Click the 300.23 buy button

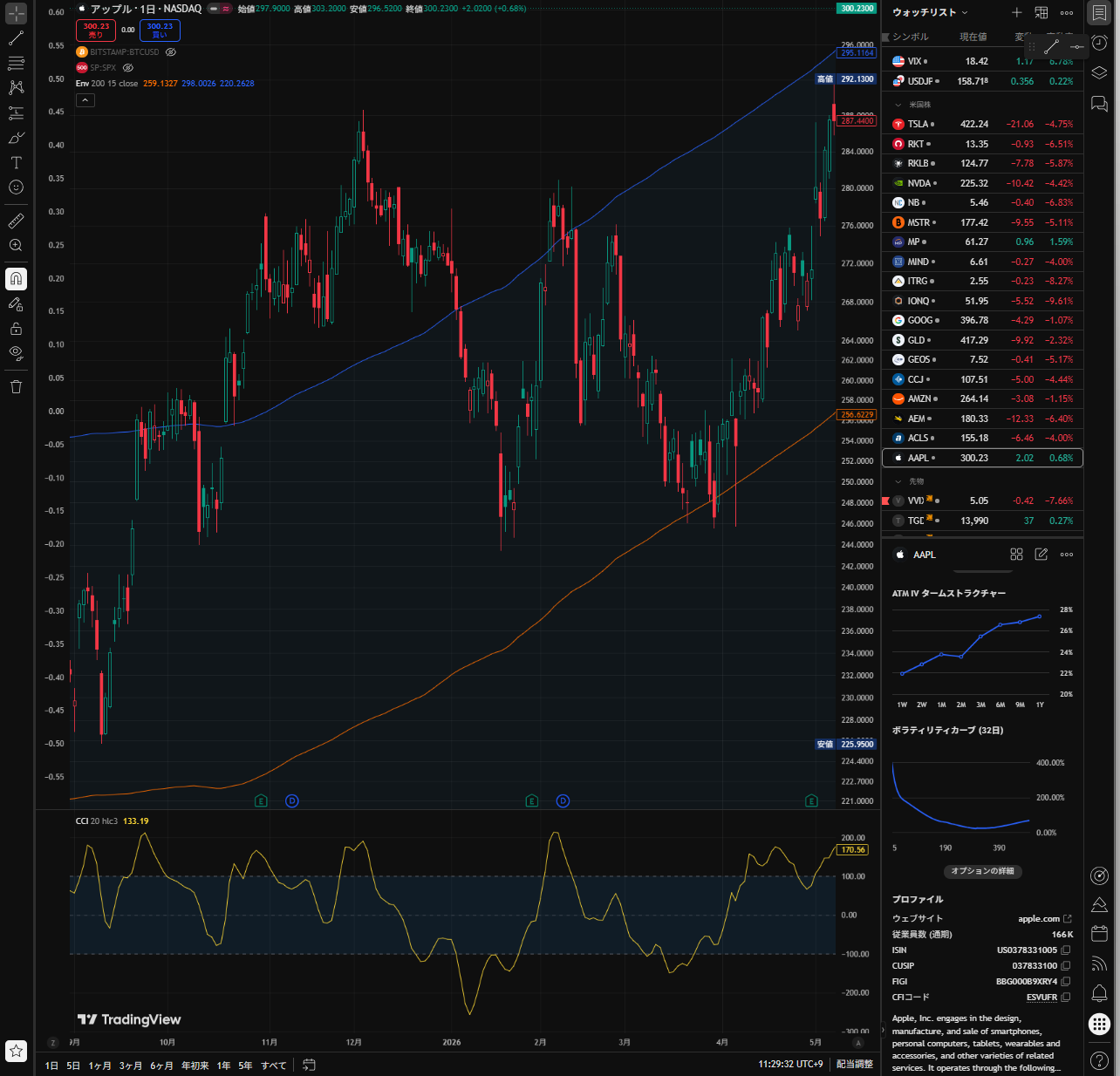(x=160, y=31)
